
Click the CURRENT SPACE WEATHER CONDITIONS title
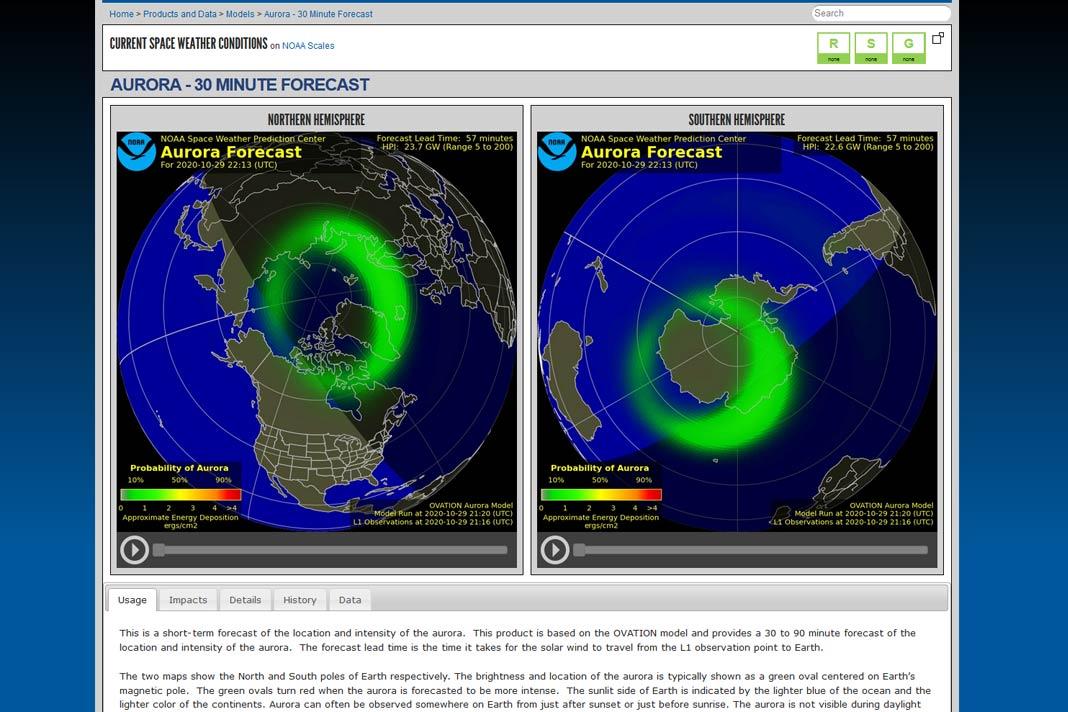point(189,44)
